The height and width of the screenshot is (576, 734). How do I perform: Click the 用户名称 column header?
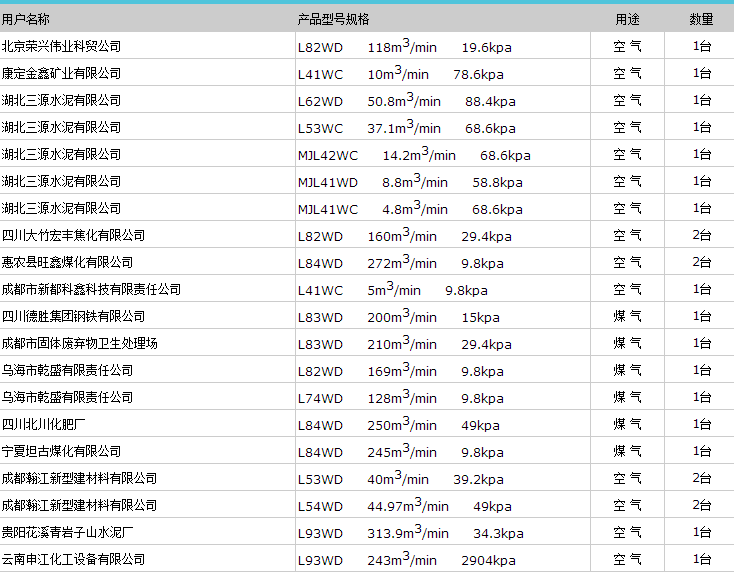click(x=25, y=19)
